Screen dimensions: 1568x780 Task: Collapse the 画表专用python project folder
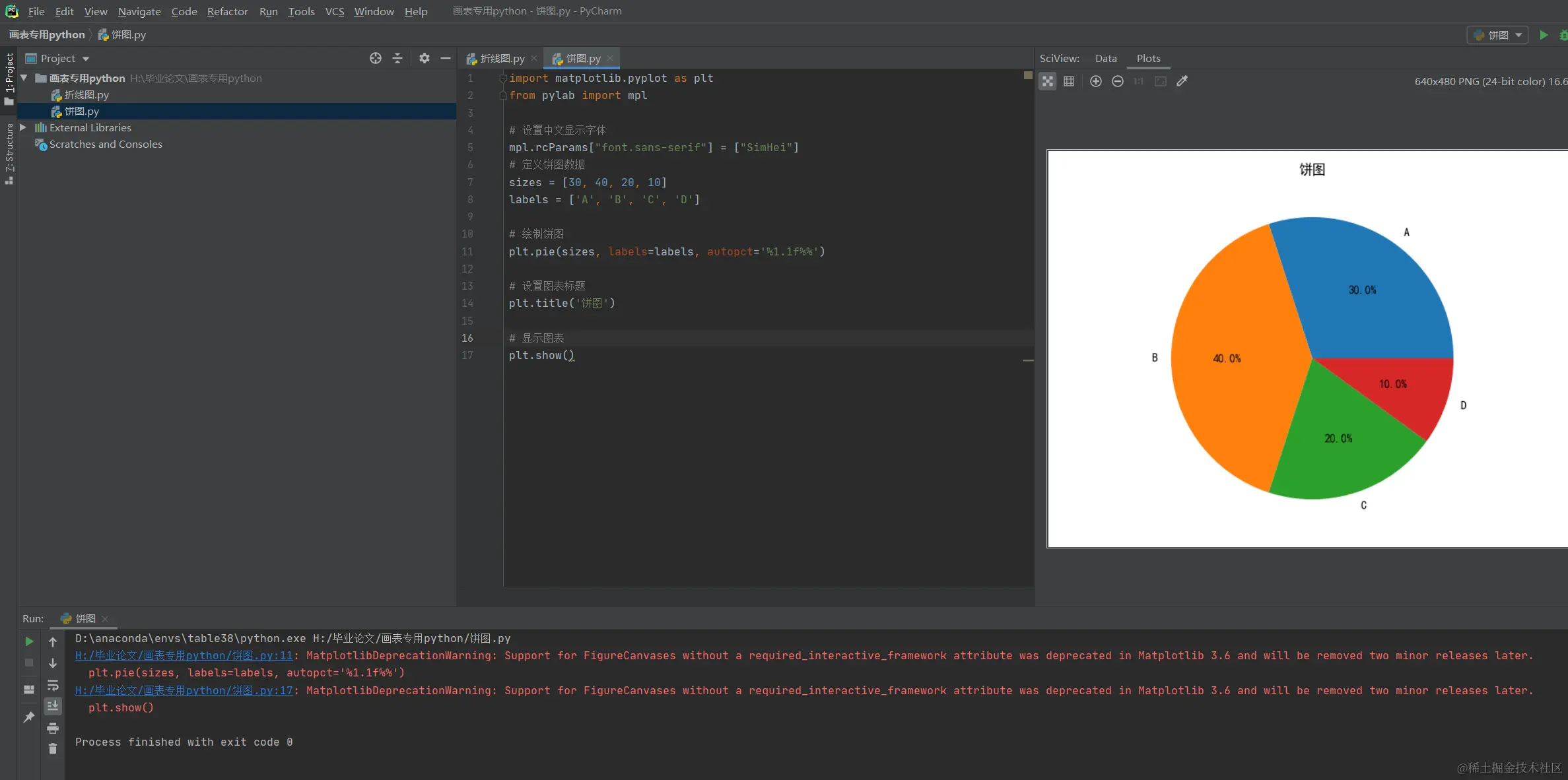24,78
